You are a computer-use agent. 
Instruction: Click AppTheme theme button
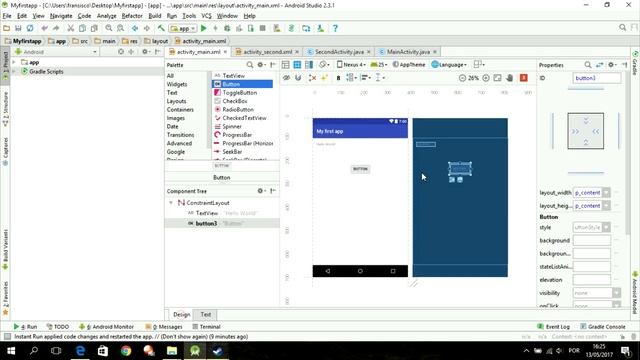click(409, 64)
